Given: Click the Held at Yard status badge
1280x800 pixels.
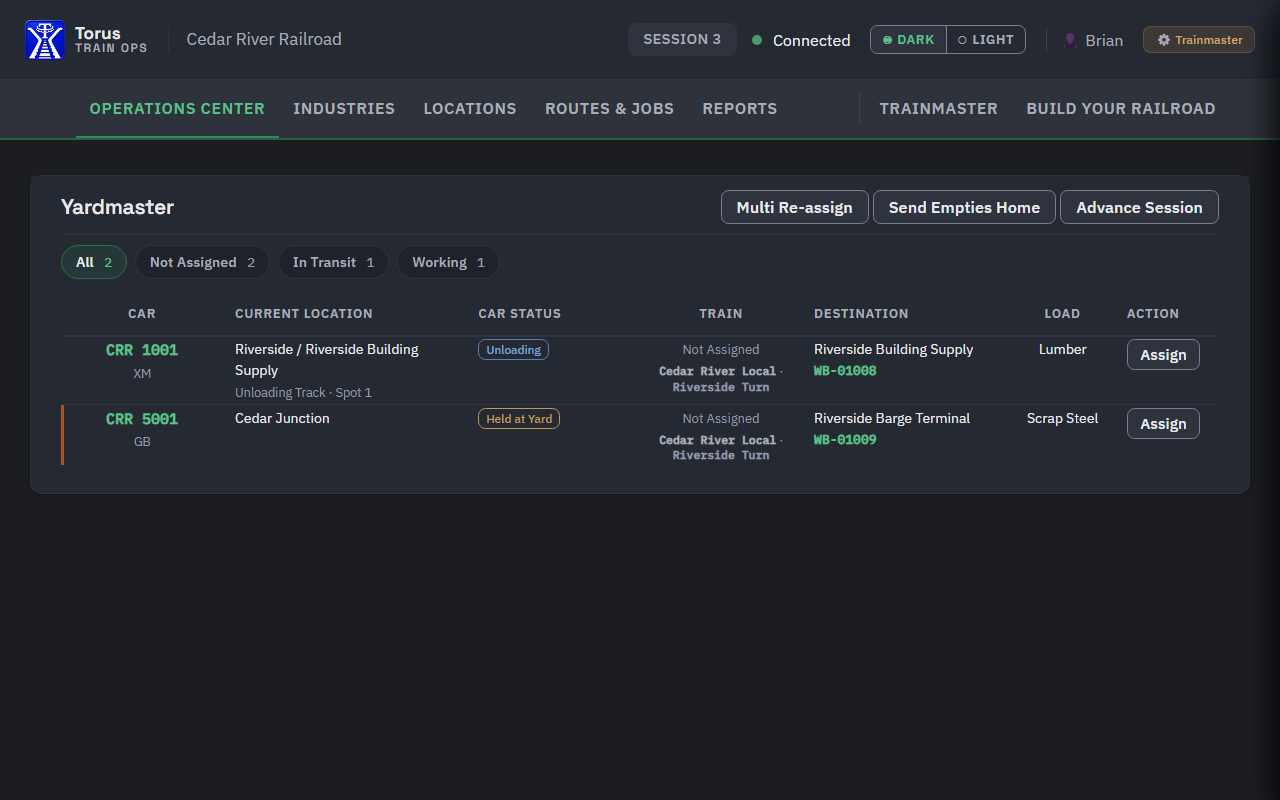Looking at the screenshot, I should pos(519,419).
